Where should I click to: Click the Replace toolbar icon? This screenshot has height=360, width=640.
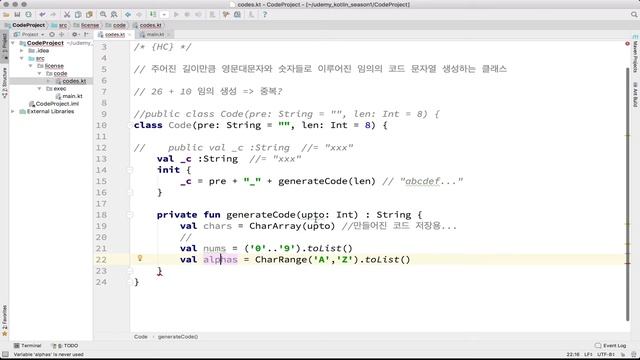click(x=114, y=15)
